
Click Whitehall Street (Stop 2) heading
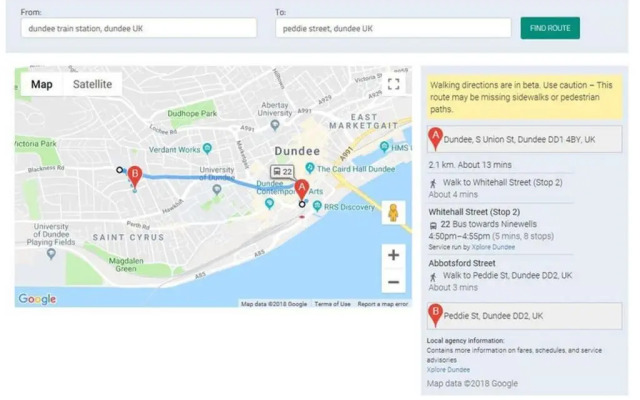(x=474, y=212)
